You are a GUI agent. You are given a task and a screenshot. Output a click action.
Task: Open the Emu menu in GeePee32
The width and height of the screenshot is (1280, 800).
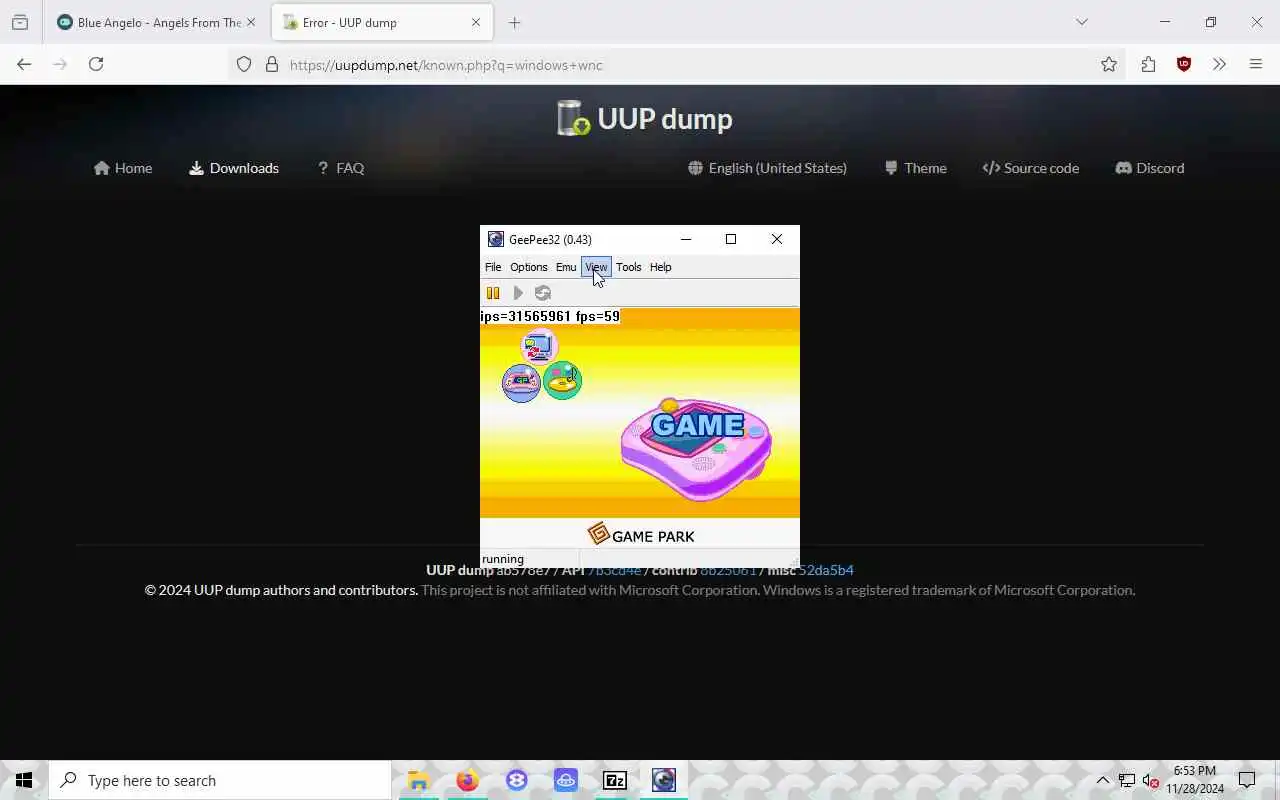[566, 267]
